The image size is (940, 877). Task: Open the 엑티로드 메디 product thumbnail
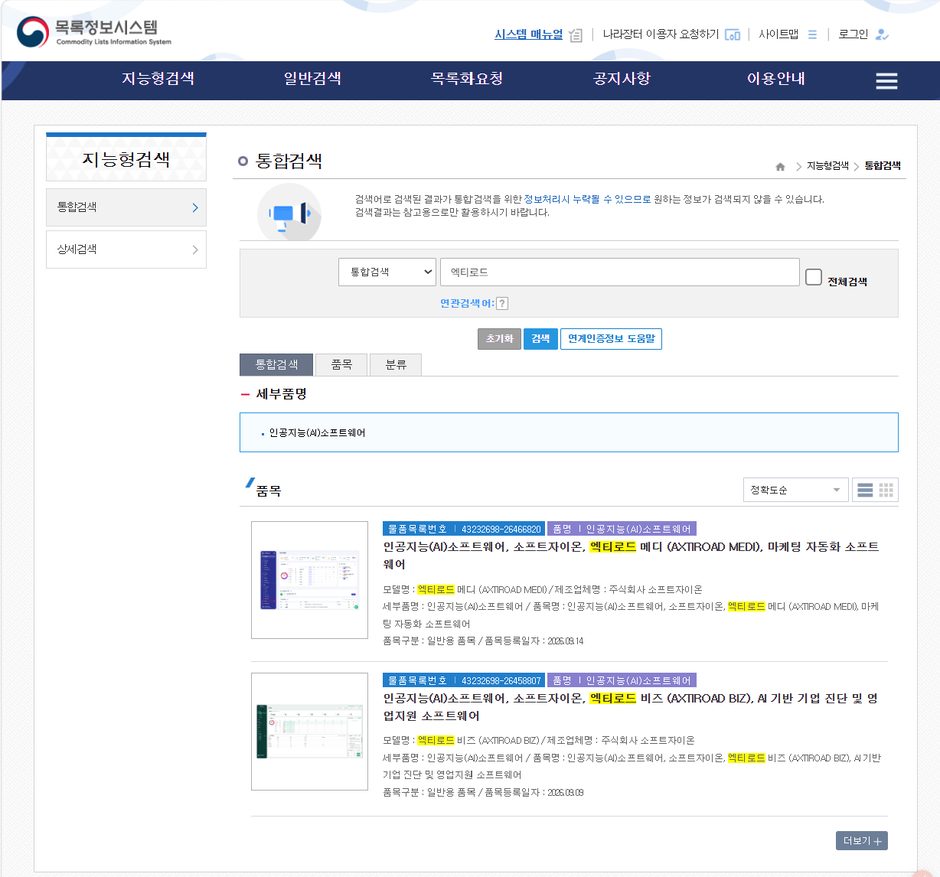tap(309, 580)
